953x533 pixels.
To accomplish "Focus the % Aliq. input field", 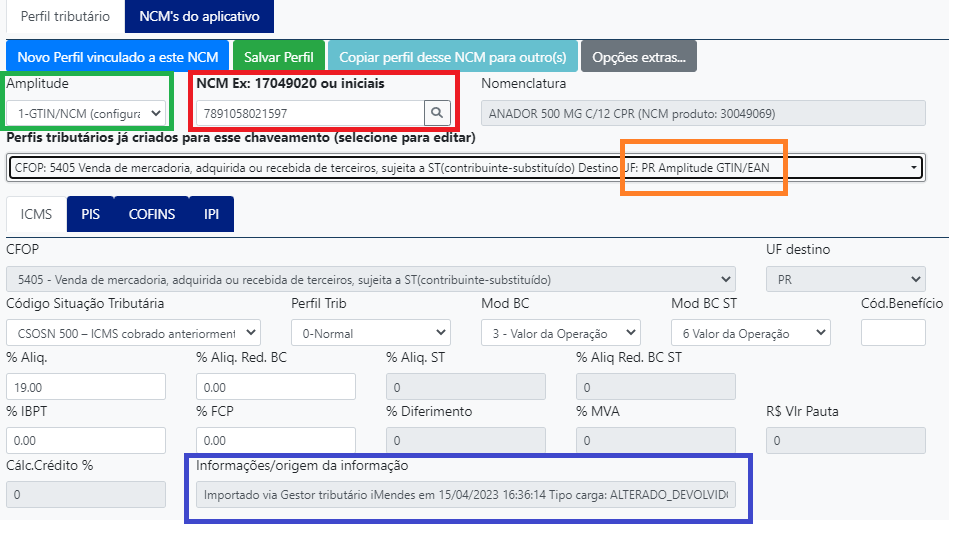I will tap(86, 386).
